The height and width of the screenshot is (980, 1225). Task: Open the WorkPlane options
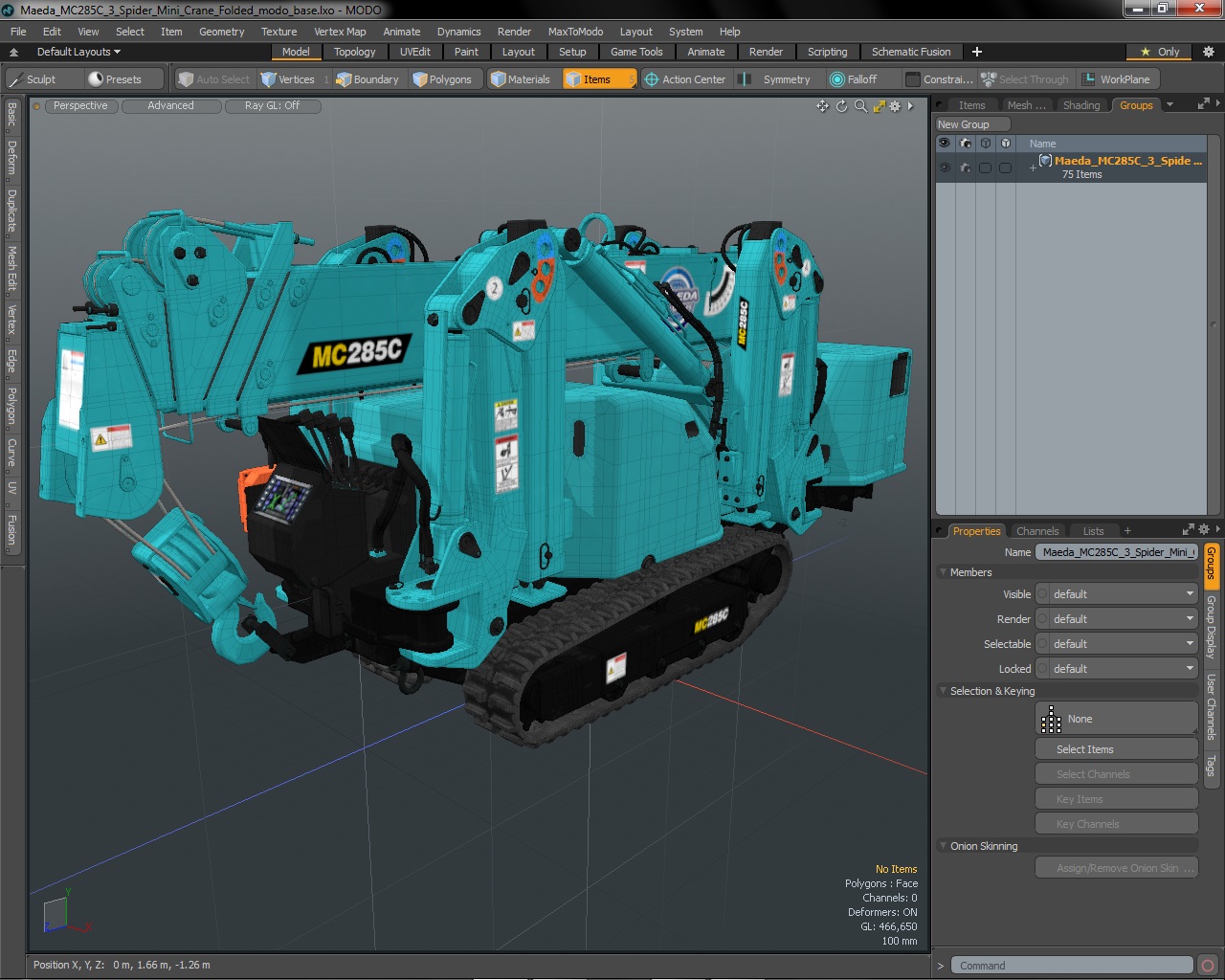(x=1118, y=79)
